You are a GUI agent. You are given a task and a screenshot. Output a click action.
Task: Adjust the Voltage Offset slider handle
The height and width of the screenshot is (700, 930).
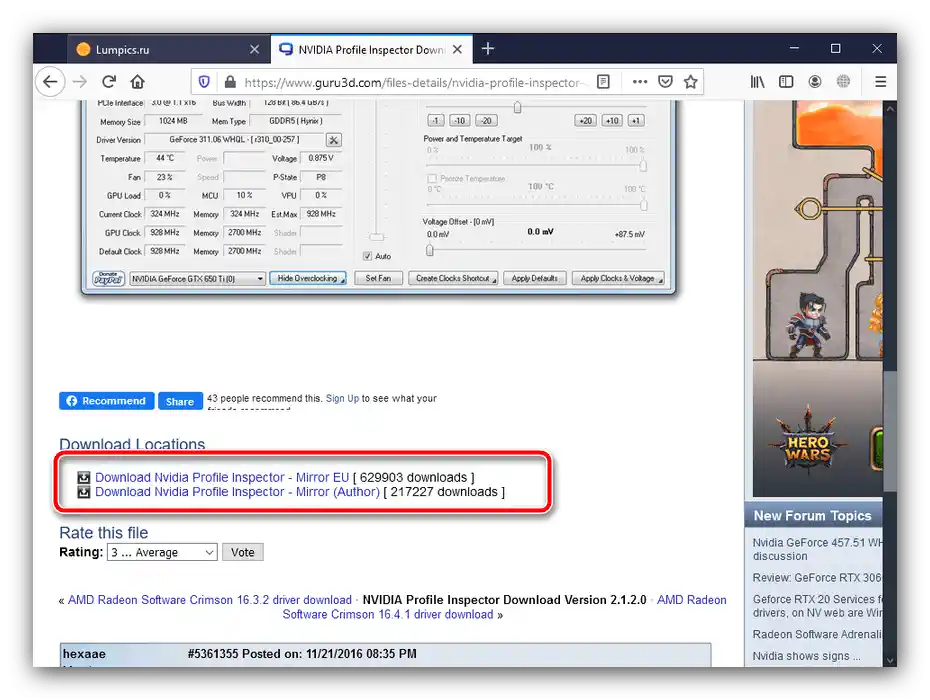pos(429,250)
